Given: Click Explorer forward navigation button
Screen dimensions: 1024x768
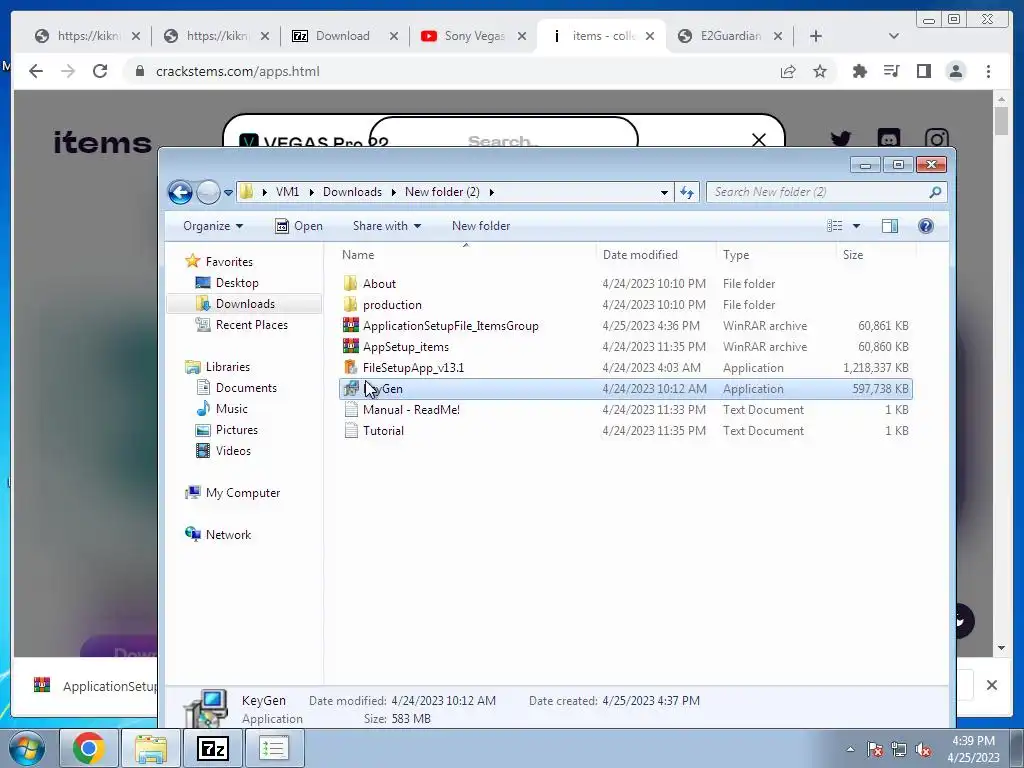Looking at the screenshot, I should point(208,192).
